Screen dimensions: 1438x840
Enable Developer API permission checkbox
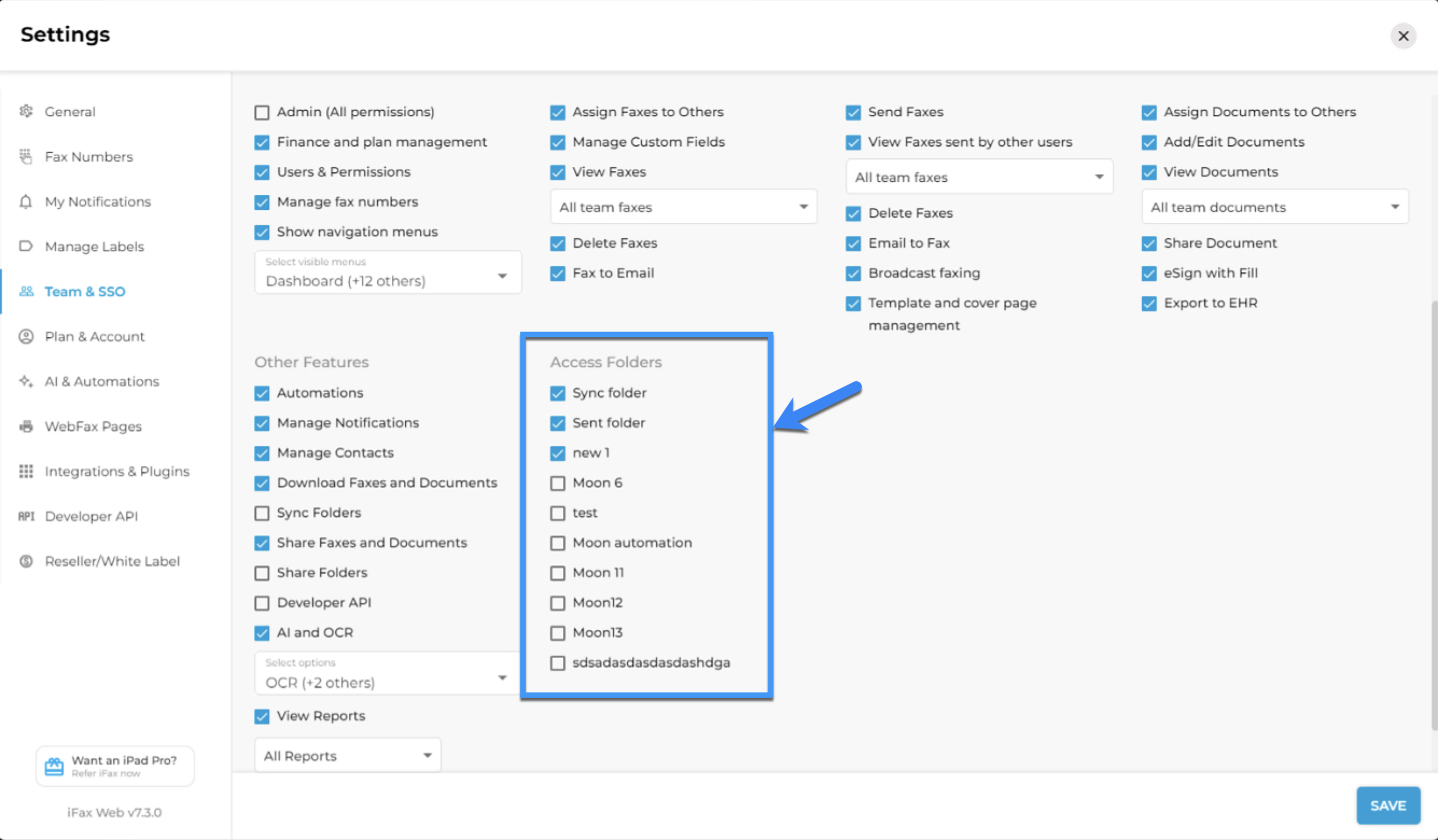point(262,603)
